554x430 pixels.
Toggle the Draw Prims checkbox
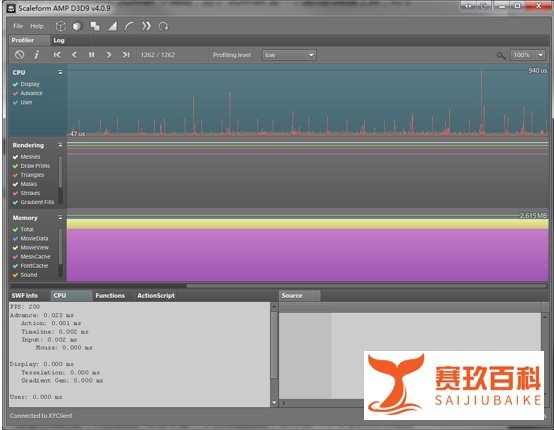pos(15,166)
